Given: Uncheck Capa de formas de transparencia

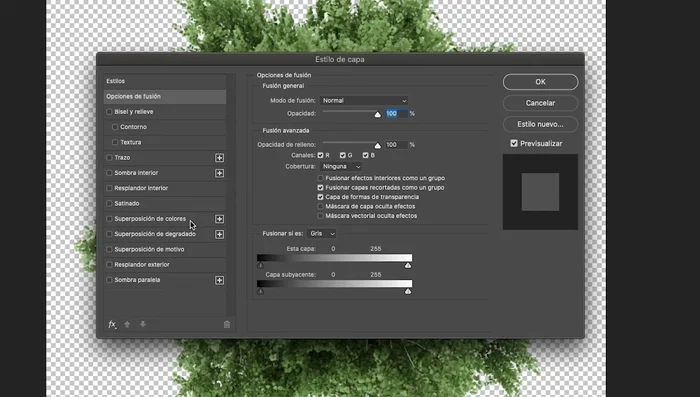Looking at the screenshot, I should (x=320, y=197).
